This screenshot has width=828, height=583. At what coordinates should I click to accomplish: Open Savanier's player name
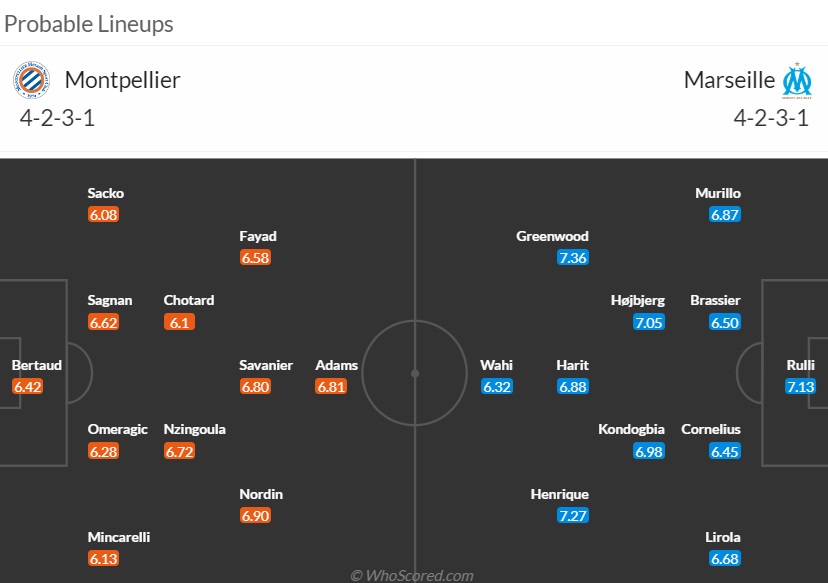click(266, 365)
